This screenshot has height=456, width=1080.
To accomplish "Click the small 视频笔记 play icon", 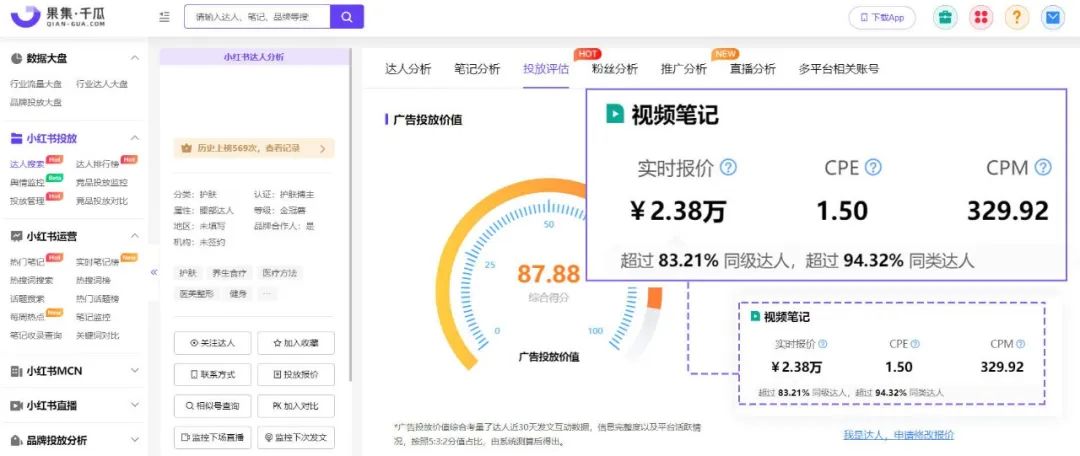I will (755, 317).
